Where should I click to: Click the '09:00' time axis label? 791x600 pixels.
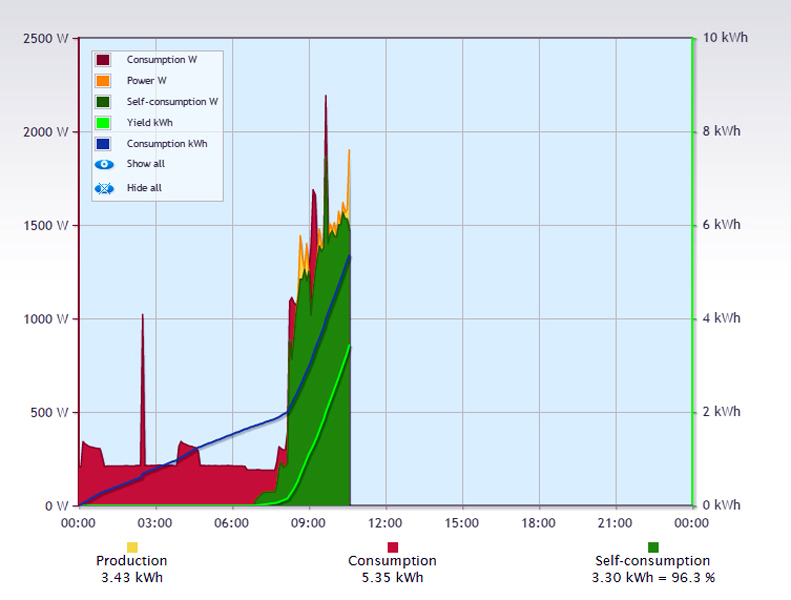pos(308,523)
